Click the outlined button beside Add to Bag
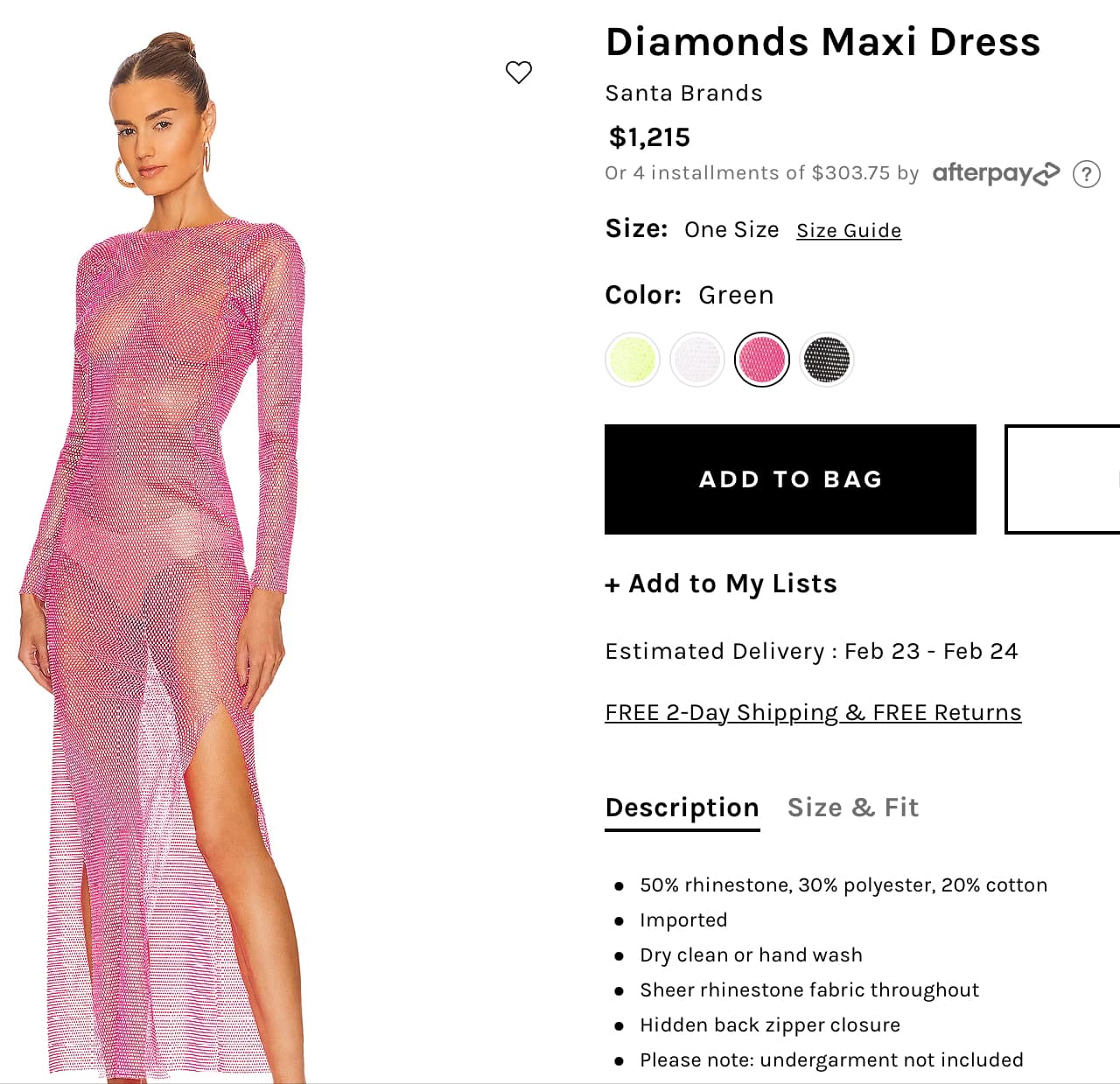 [1062, 479]
